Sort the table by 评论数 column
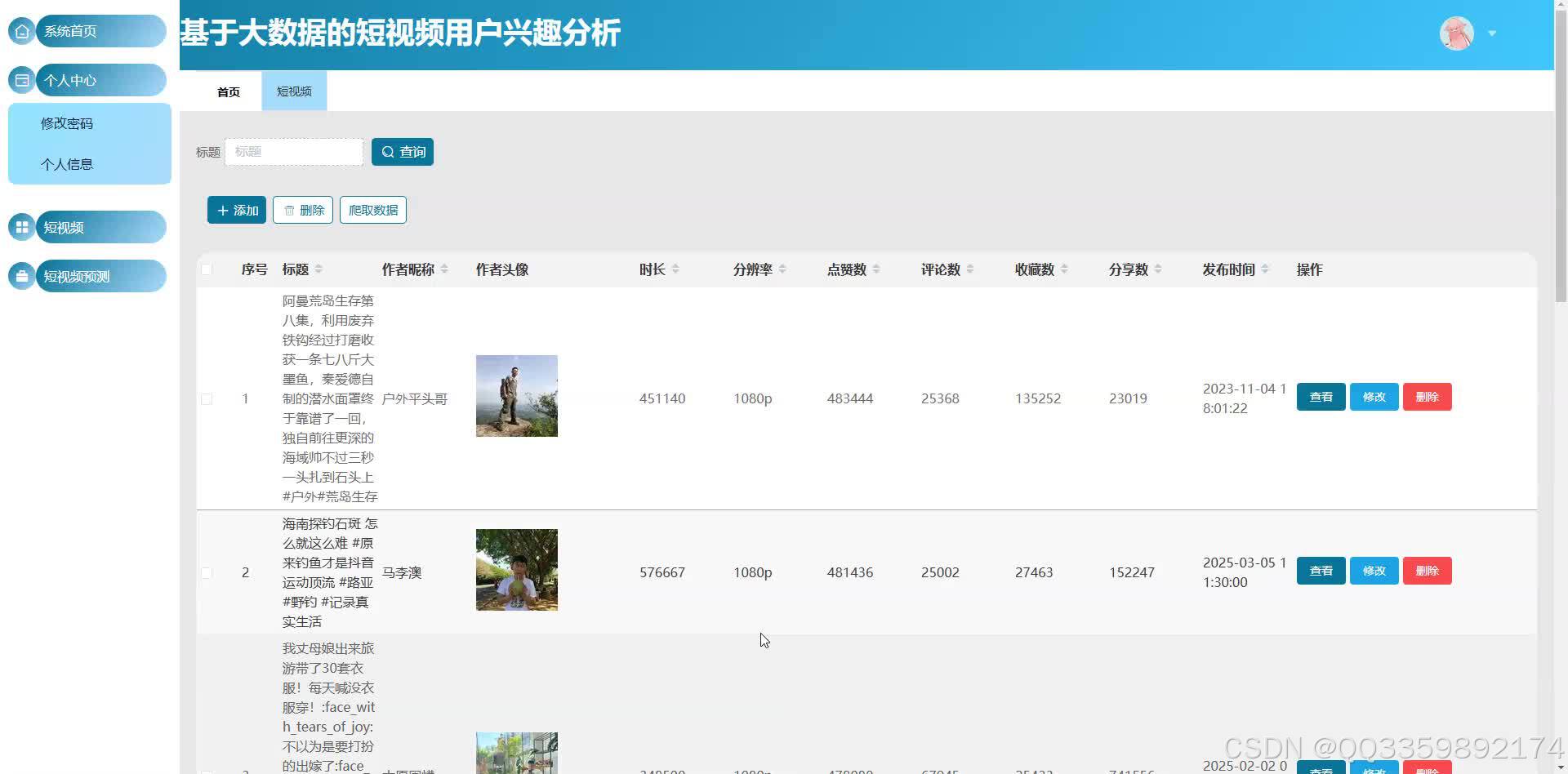 click(x=970, y=269)
